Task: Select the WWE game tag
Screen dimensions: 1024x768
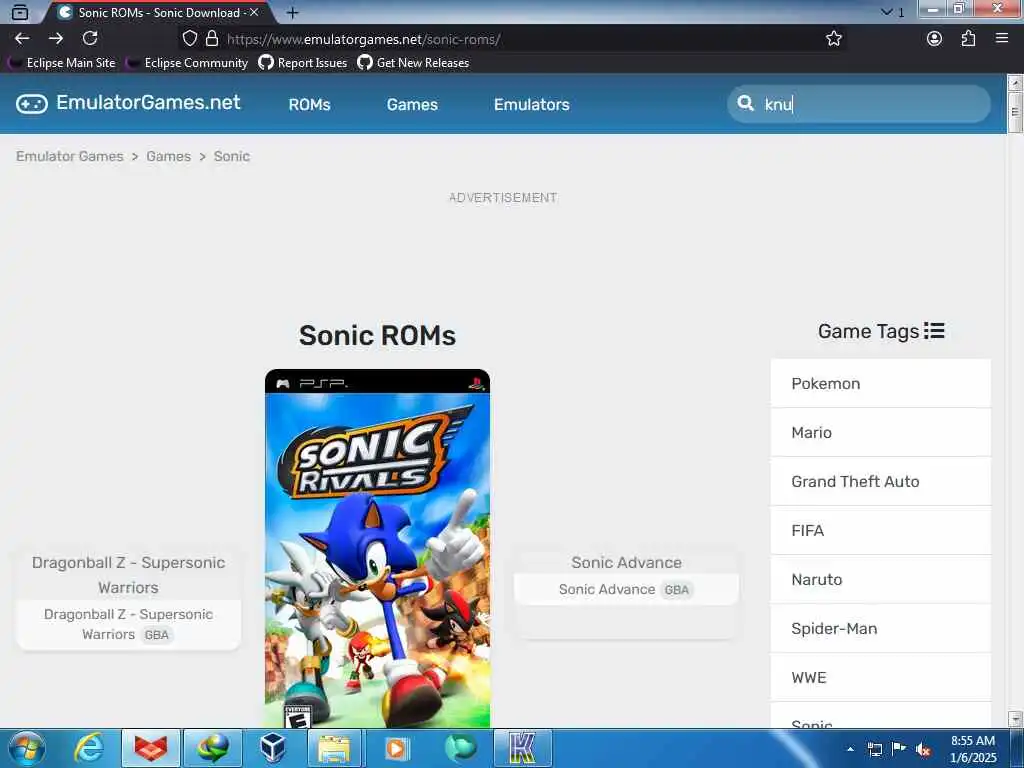Action: 880,677
